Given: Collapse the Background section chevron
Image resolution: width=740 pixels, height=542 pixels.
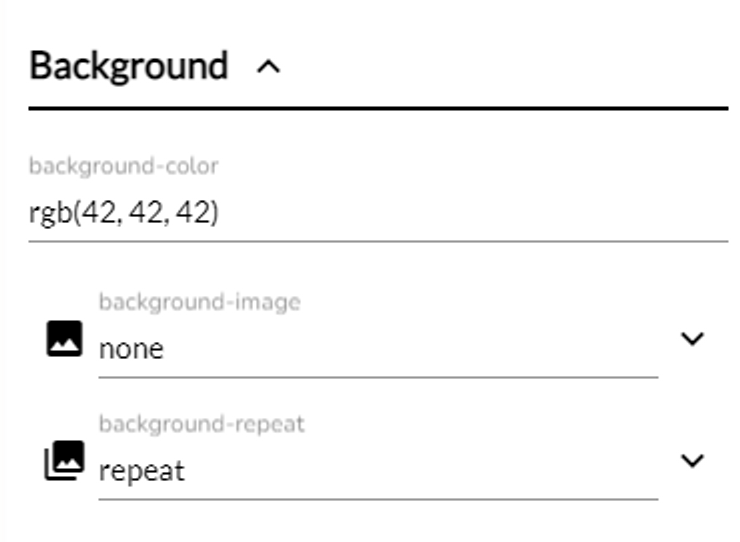Looking at the screenshot, I should click(268, 67).
